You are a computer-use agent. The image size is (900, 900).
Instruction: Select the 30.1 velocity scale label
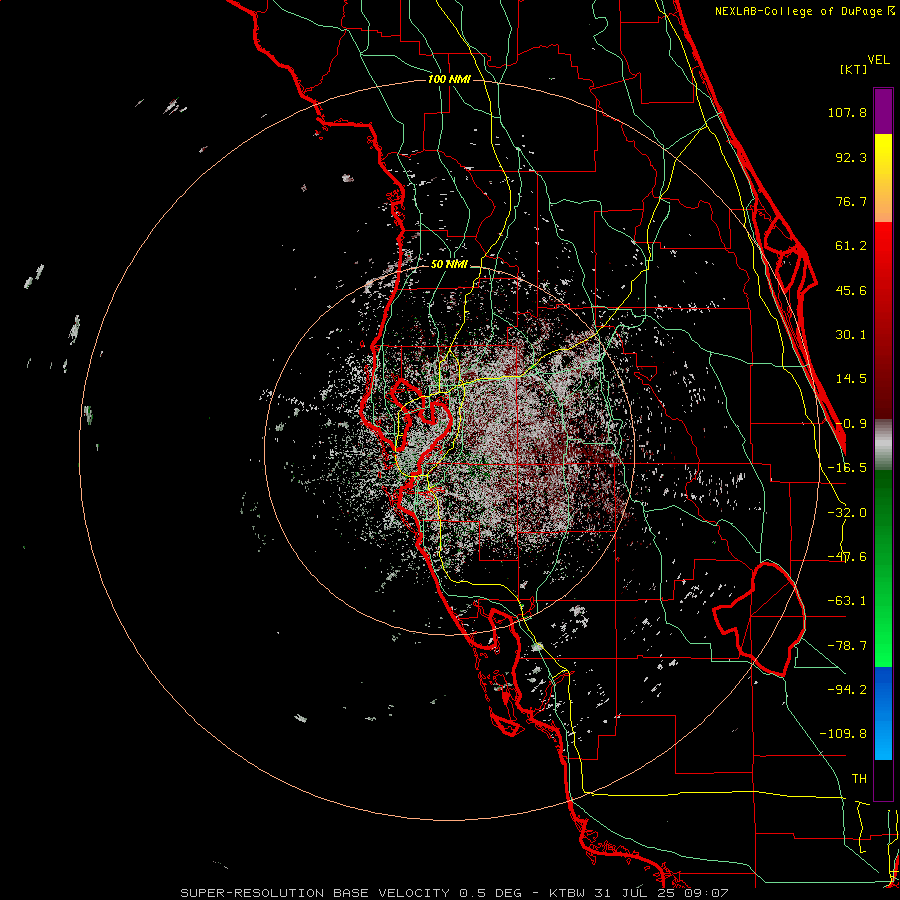[851, 335]
